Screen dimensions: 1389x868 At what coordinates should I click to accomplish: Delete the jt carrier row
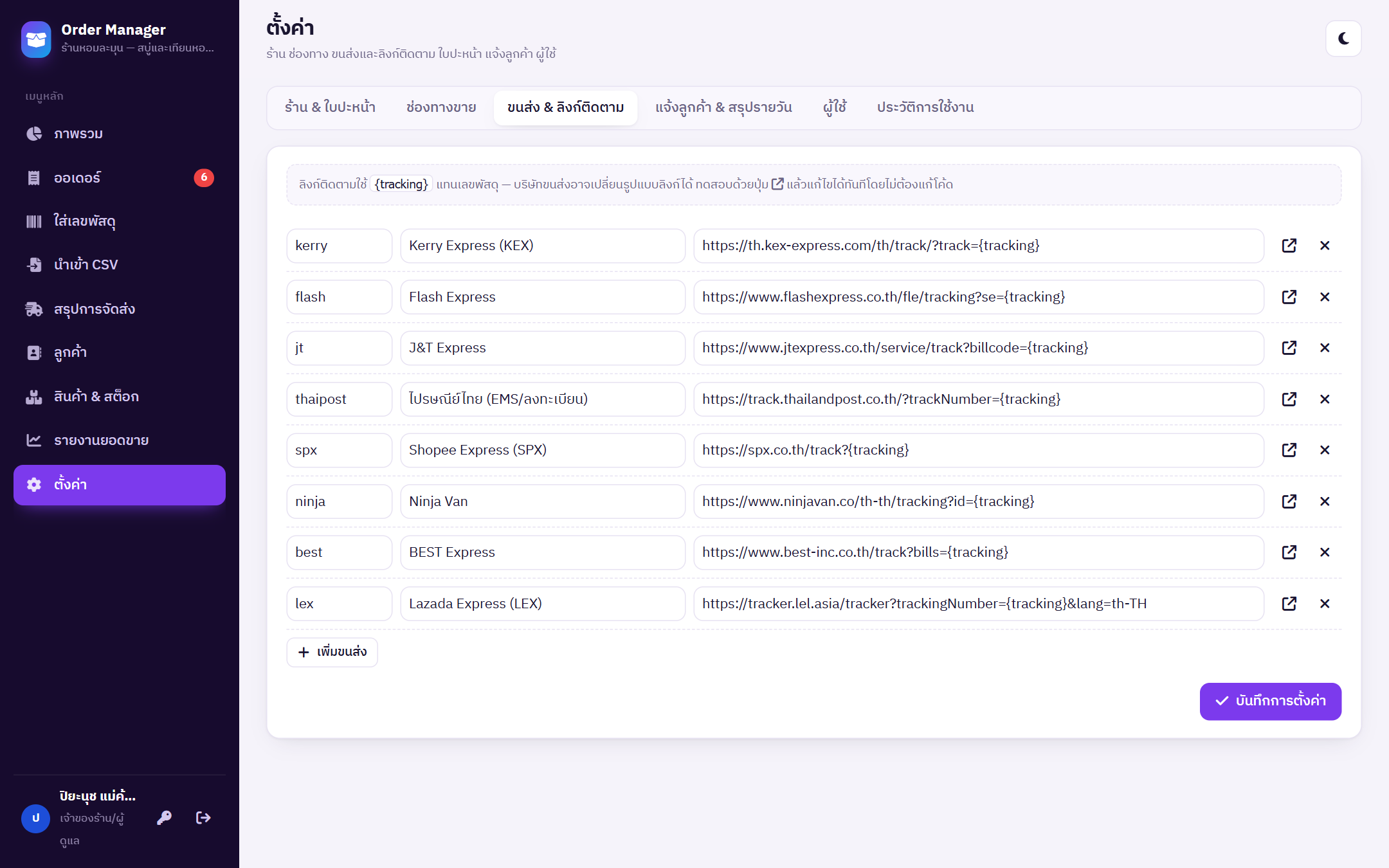(1325, 348)
